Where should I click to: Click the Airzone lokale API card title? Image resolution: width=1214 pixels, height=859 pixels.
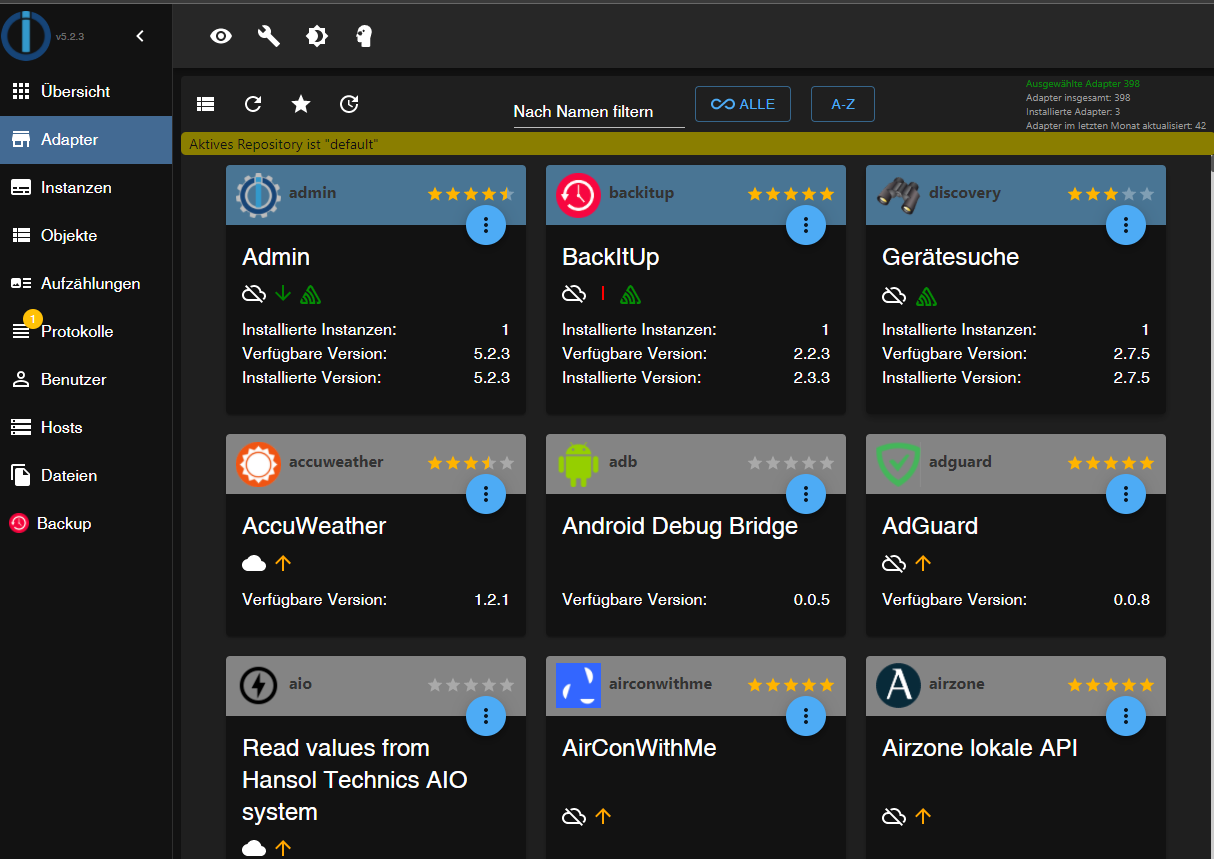tap(980, 748)
